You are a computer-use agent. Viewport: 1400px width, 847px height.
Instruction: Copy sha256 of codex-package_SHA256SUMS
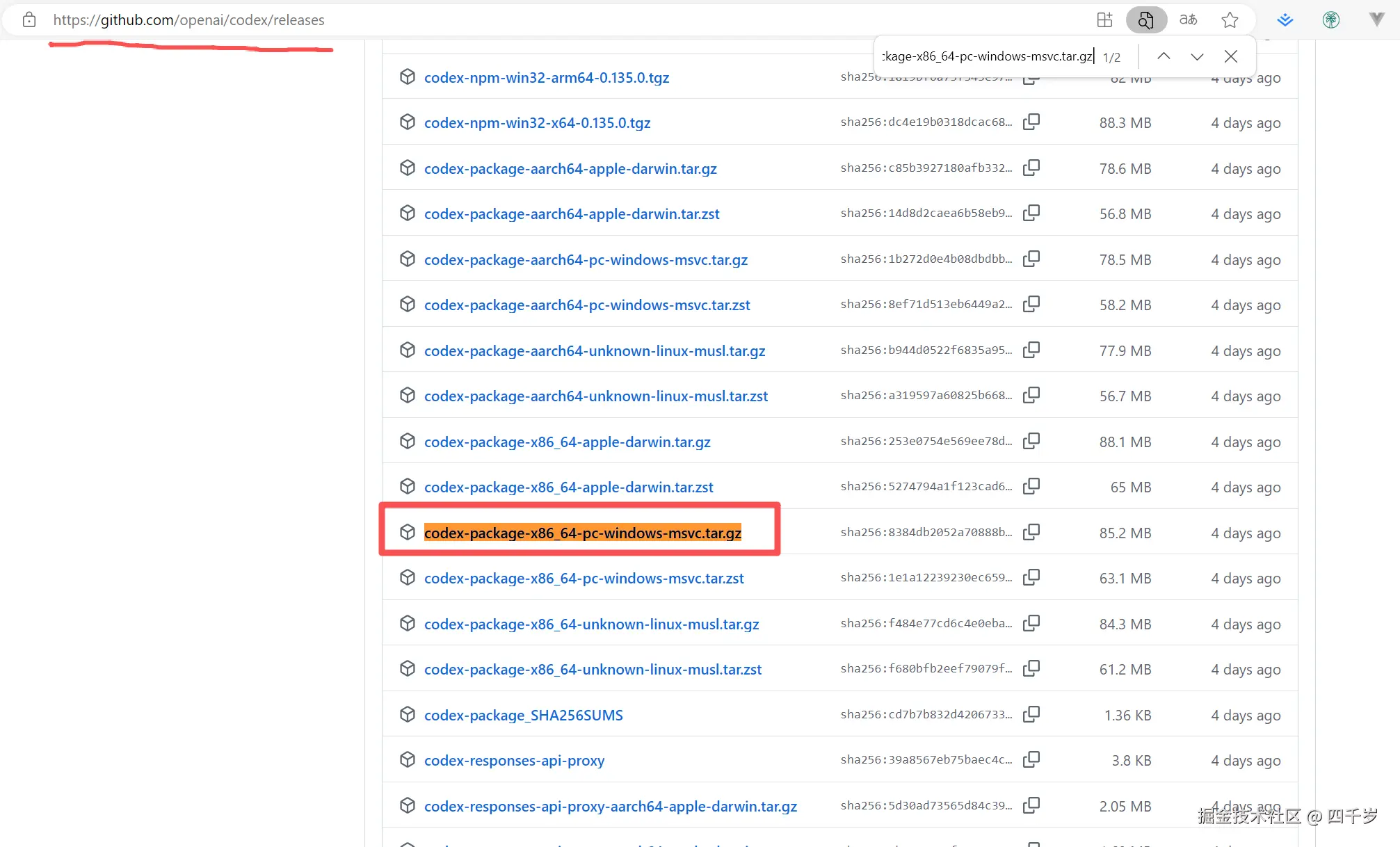coord(1031,714)
